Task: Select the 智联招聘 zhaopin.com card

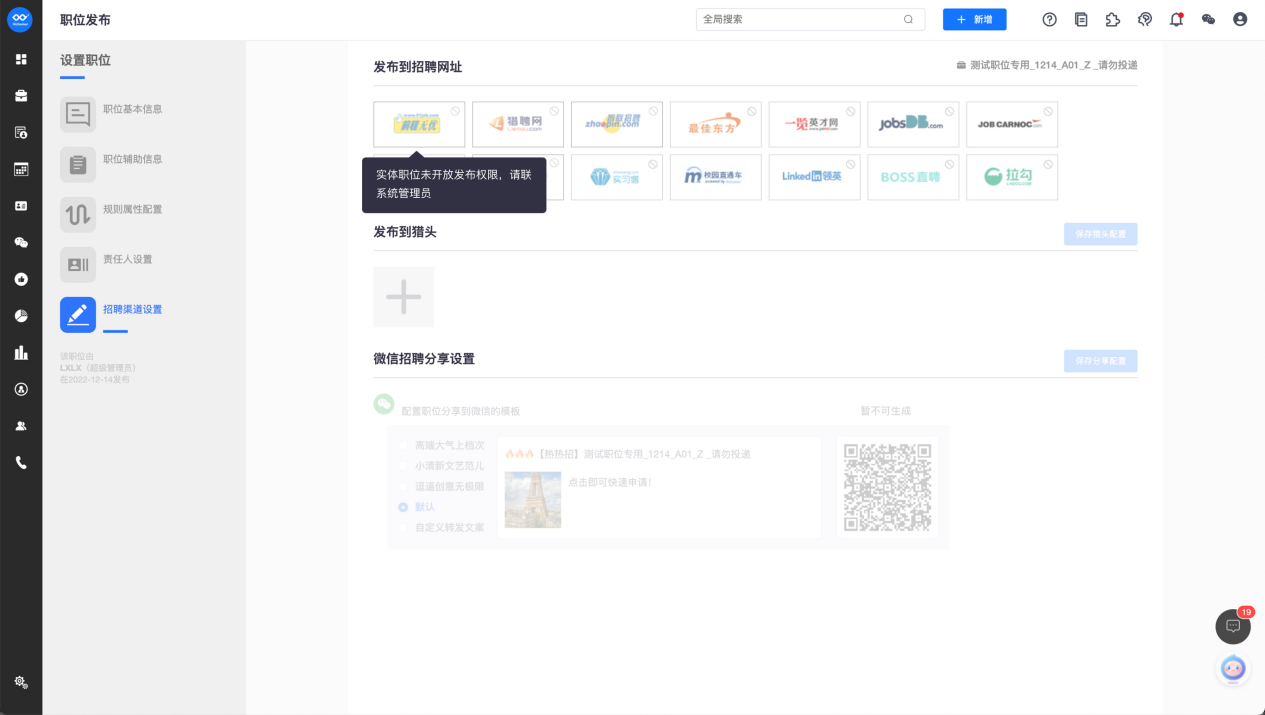Action: [x=617, y=124]
